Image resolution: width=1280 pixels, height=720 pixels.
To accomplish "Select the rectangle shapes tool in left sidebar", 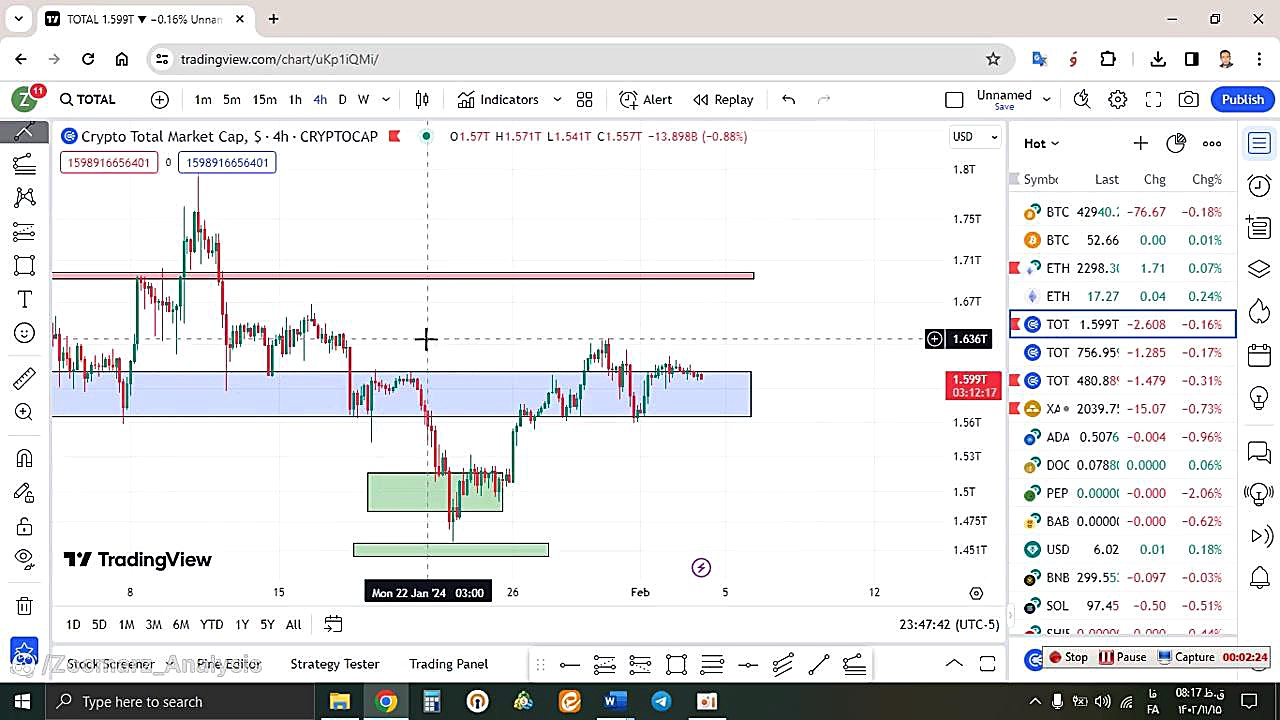I will click(24, 266).
